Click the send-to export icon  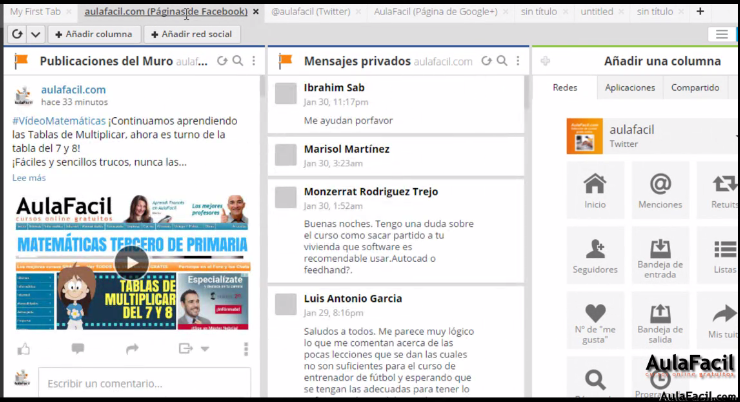click(185, 349)
